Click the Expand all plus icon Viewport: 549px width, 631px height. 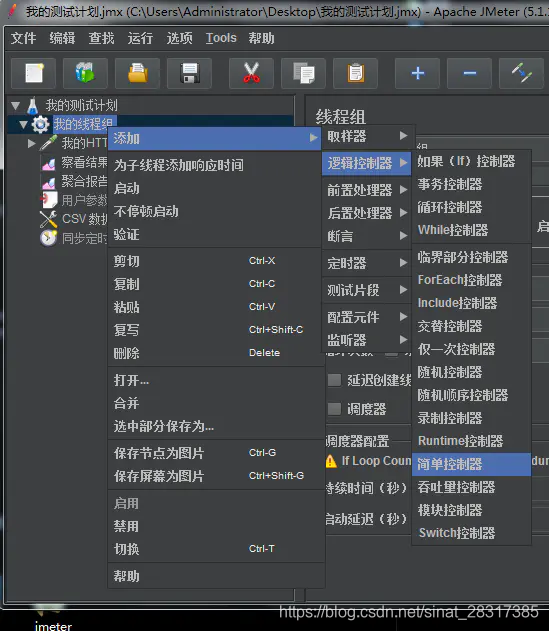[x=417, y=73]
